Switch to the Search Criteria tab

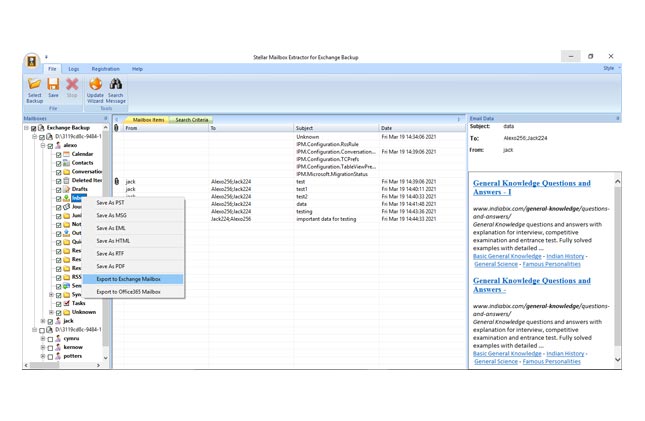point(191,120)
